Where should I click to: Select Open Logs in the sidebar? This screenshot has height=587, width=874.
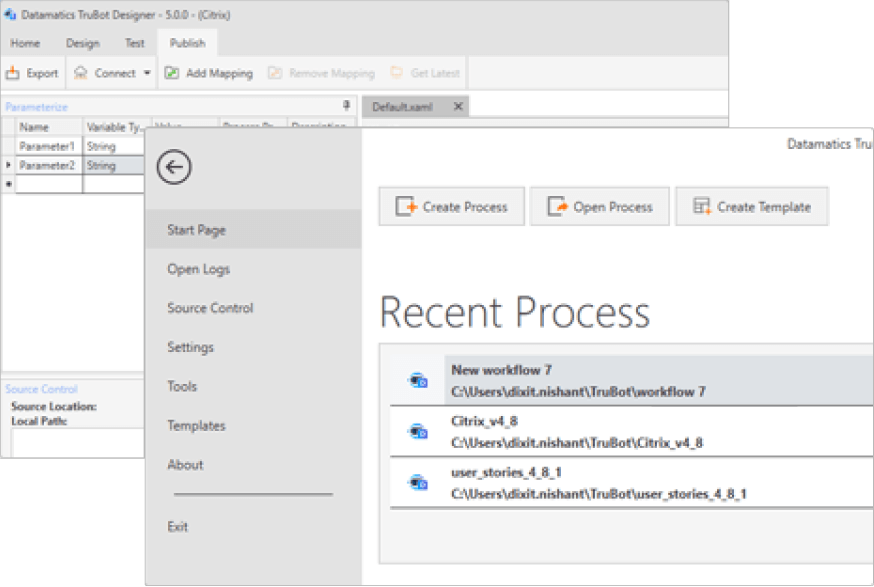[x=198, y=269]
